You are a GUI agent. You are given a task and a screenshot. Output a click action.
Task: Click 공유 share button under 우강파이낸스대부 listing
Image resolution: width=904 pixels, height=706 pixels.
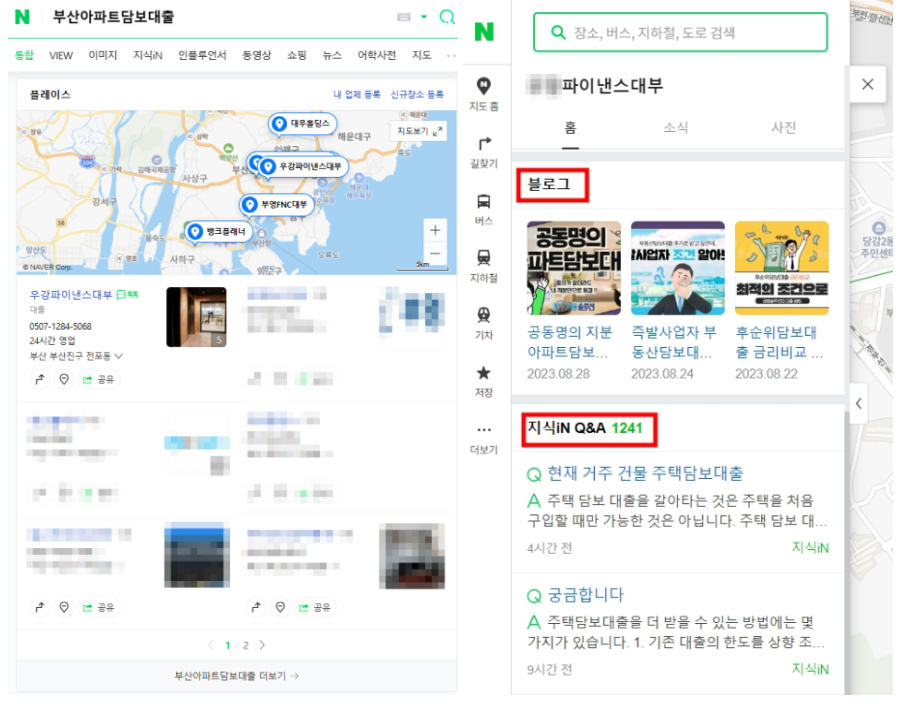99,380
